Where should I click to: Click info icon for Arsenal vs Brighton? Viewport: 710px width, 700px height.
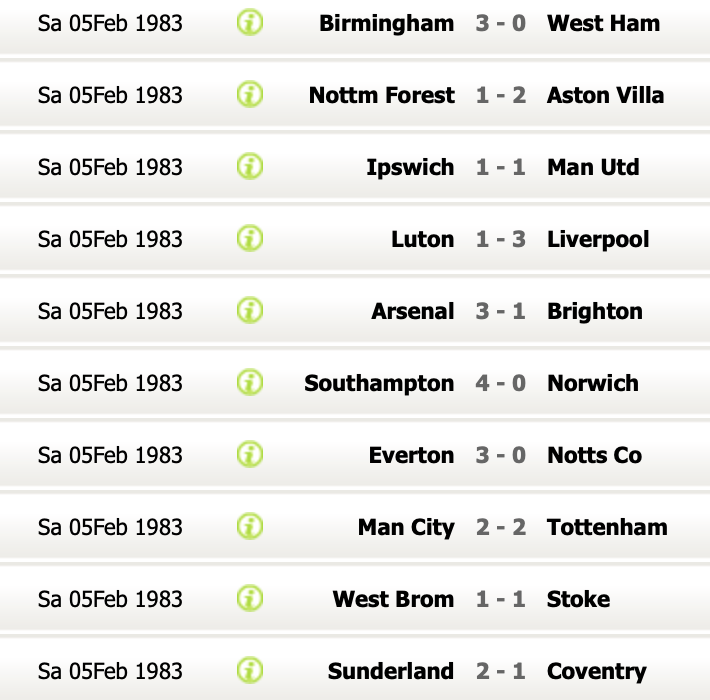tap(250, 310)
